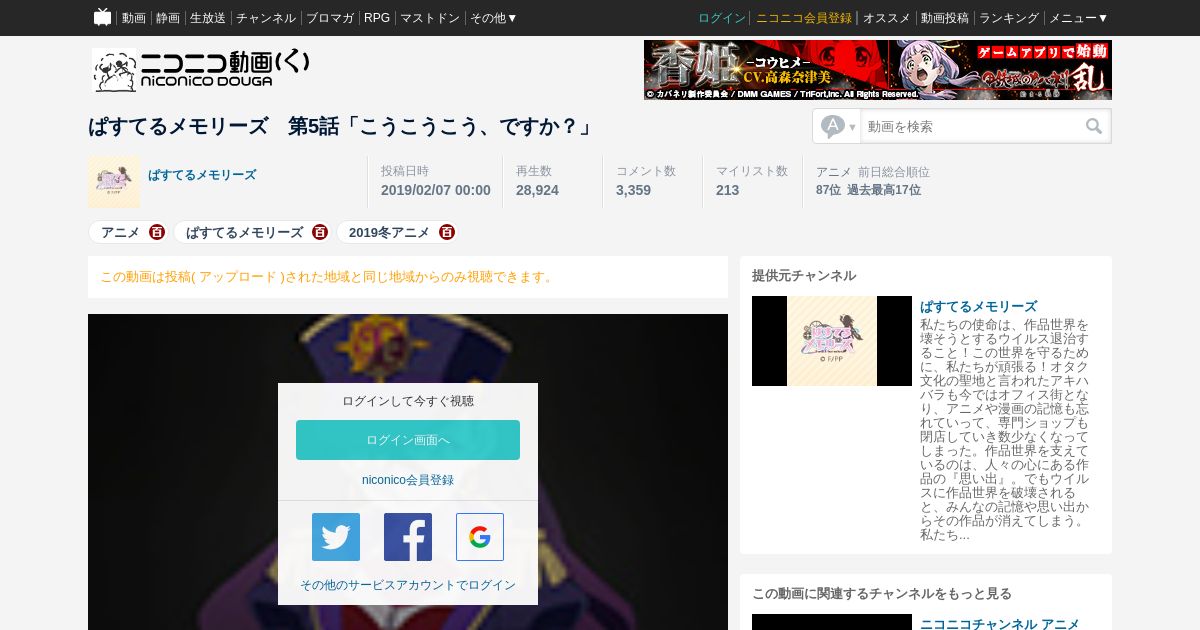Open 動画投稿 in the top bar
1200x630 pixels.
[945, 18]
